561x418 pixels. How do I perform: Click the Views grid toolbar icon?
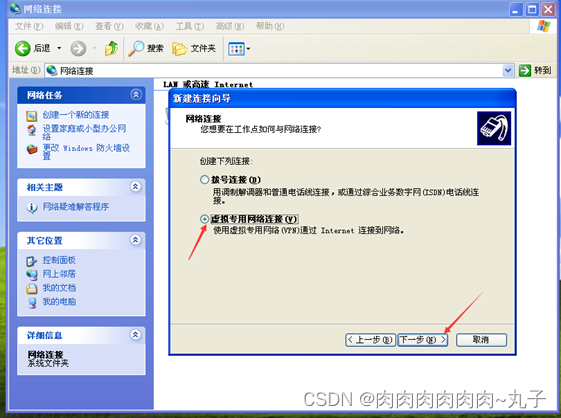coord(236,49)
